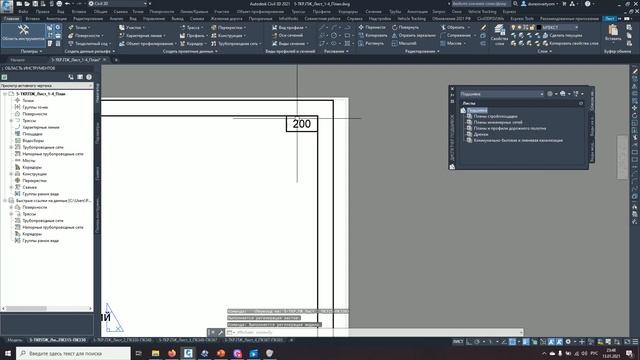
Task: Click the Вставить paste button
Action: pos(613,33)
